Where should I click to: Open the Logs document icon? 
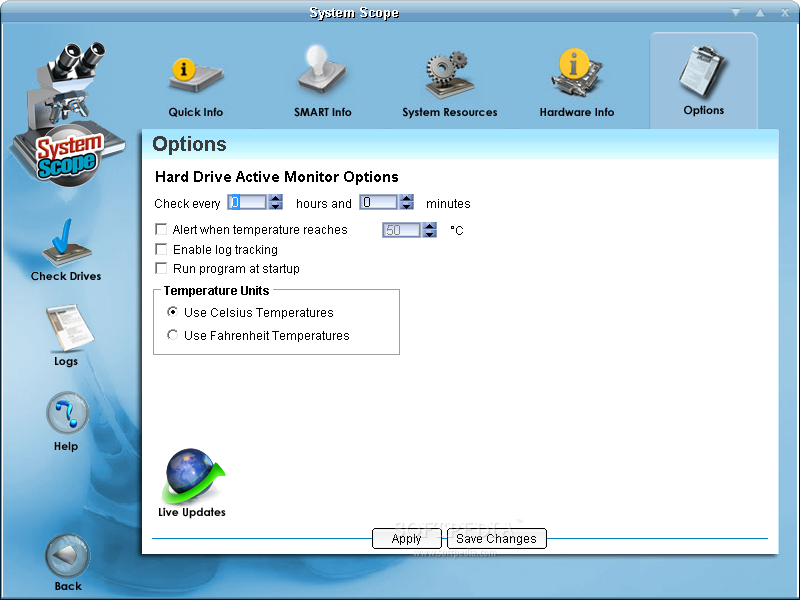(69, 328)
